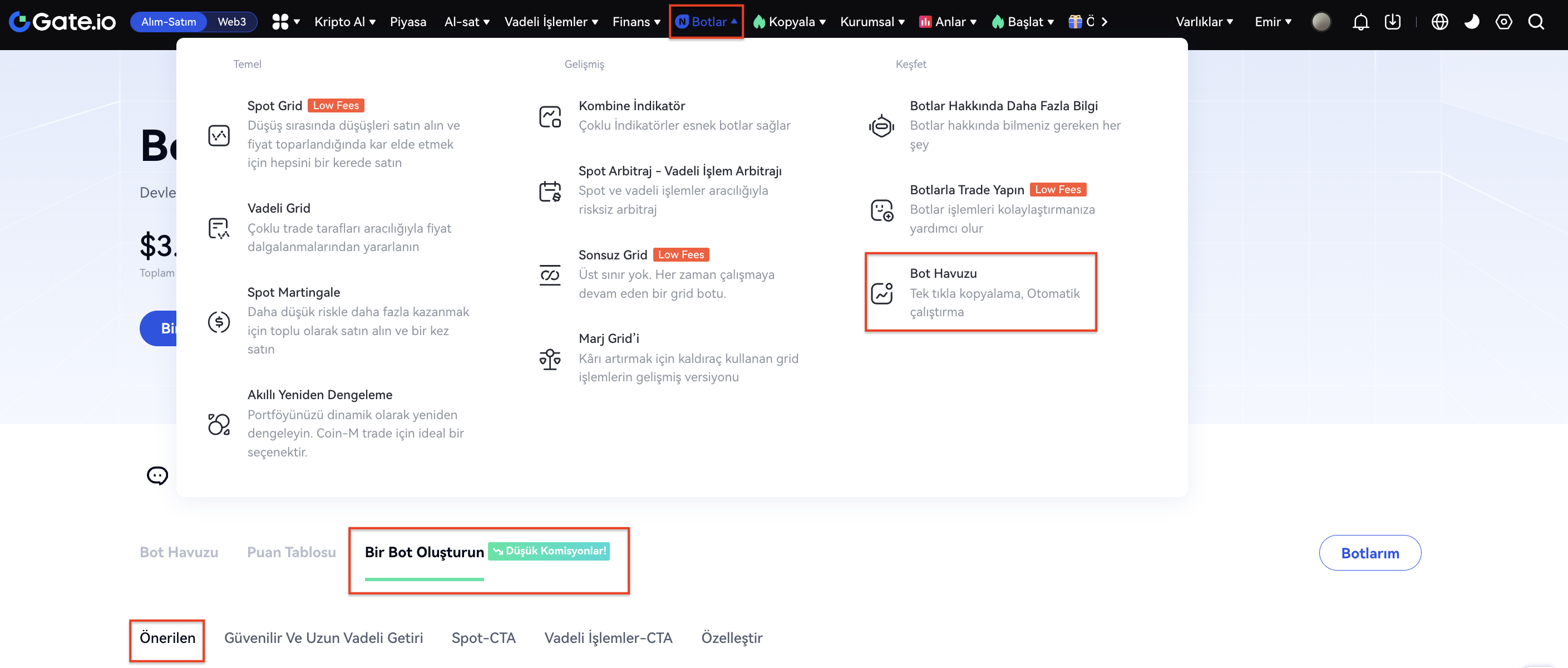The image size is (1568, 668).
Task: Expand the Varlıklar dropdown
Action: [x=1204, y=22]
